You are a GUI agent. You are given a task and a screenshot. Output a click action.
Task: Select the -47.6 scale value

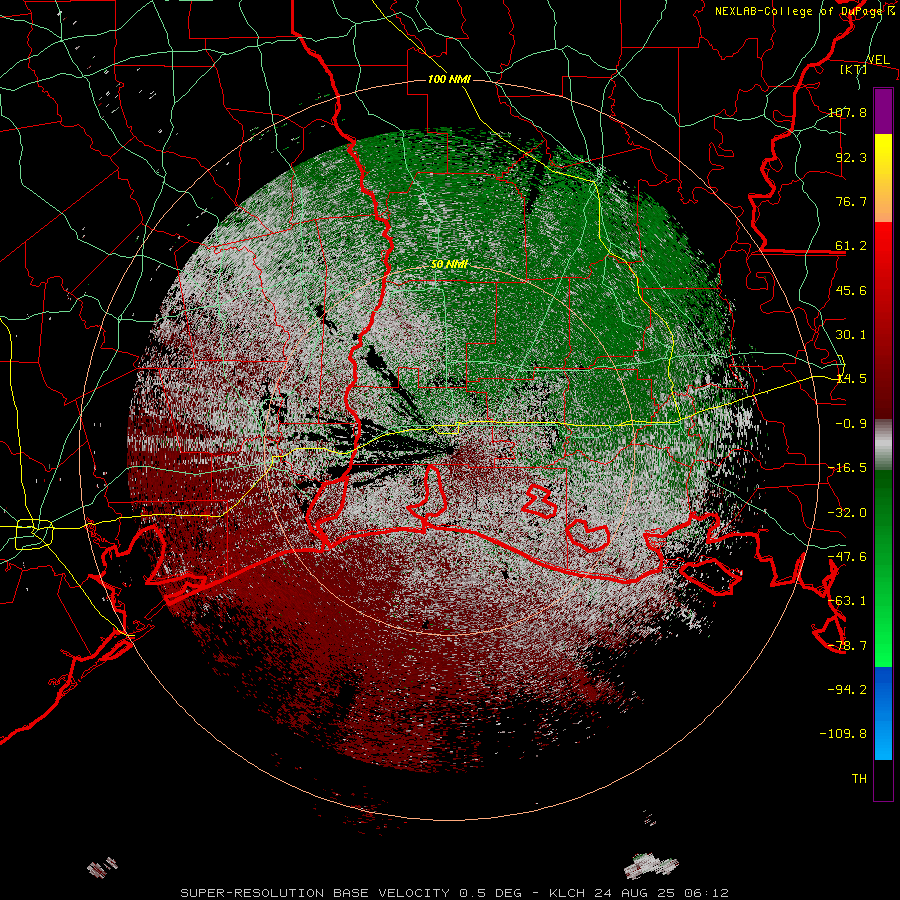(847, 557)
